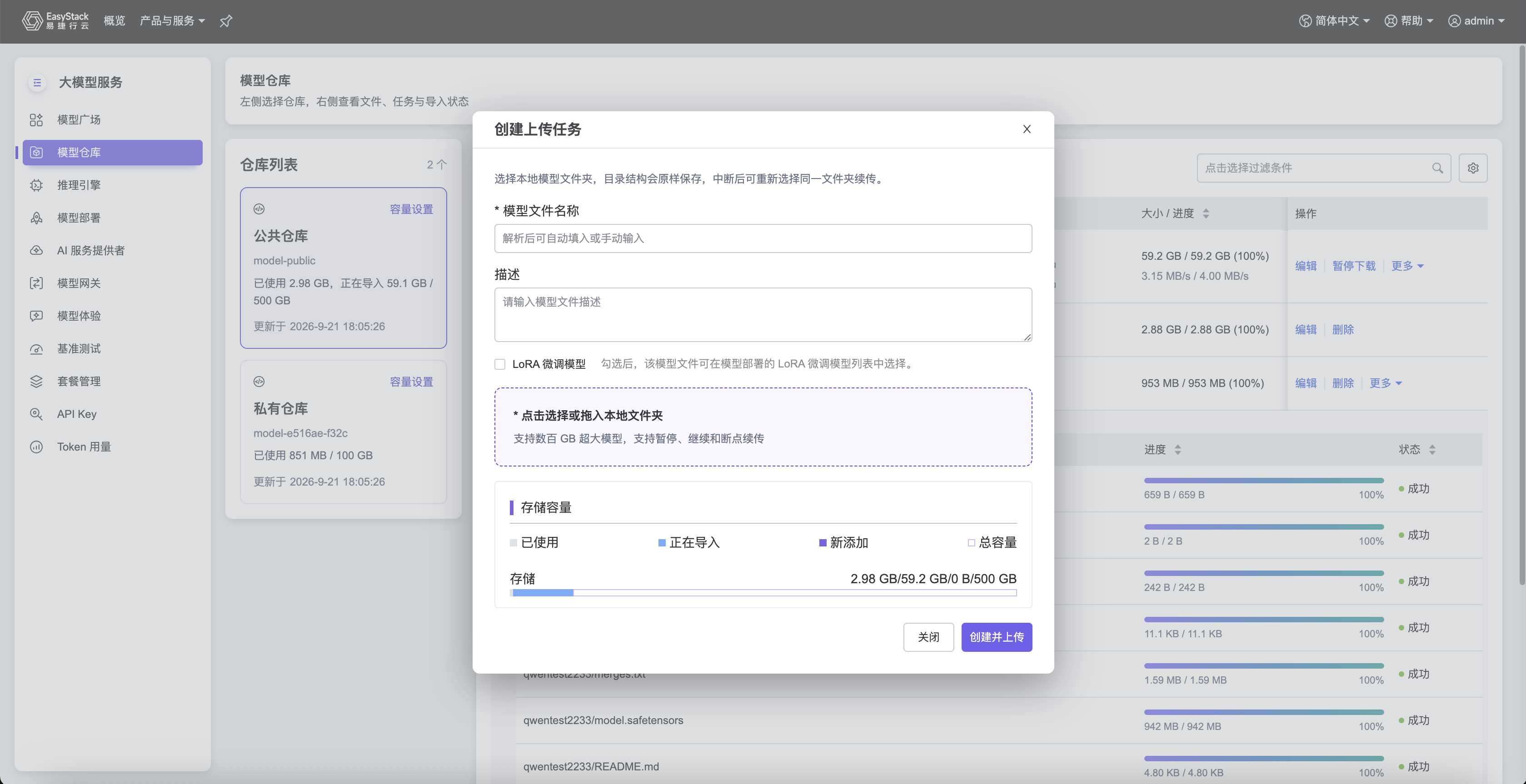Click the search magnifier icon in filter box
Viewport: 1526px width, 784px height.
click(1437, 168)
